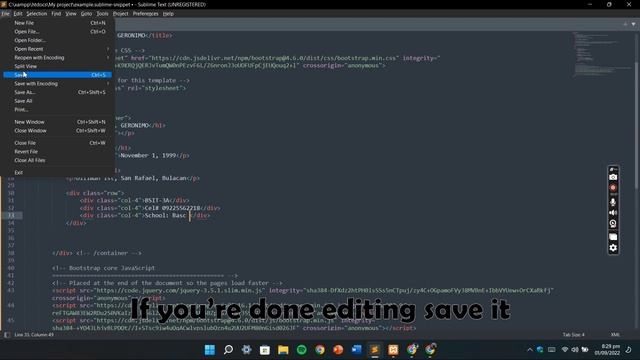Choose Open File... menu entry
The image size is (640, 360).
[x=57, y=31]
